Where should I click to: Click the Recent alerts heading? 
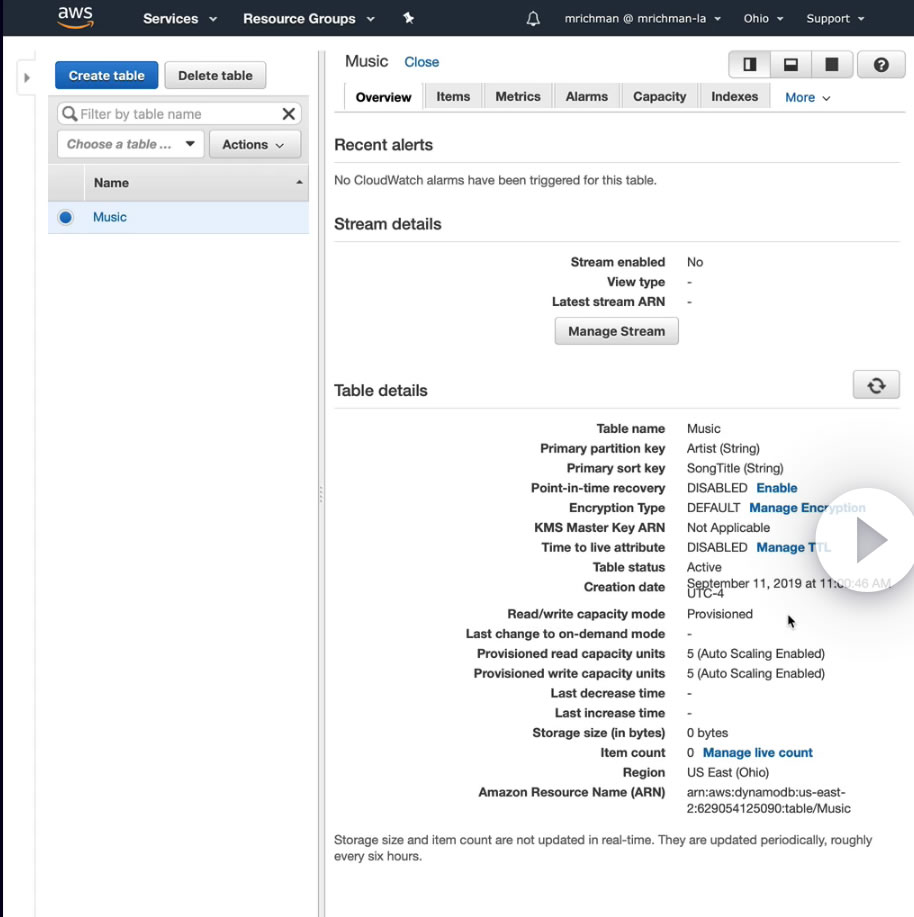coord(383,145)
